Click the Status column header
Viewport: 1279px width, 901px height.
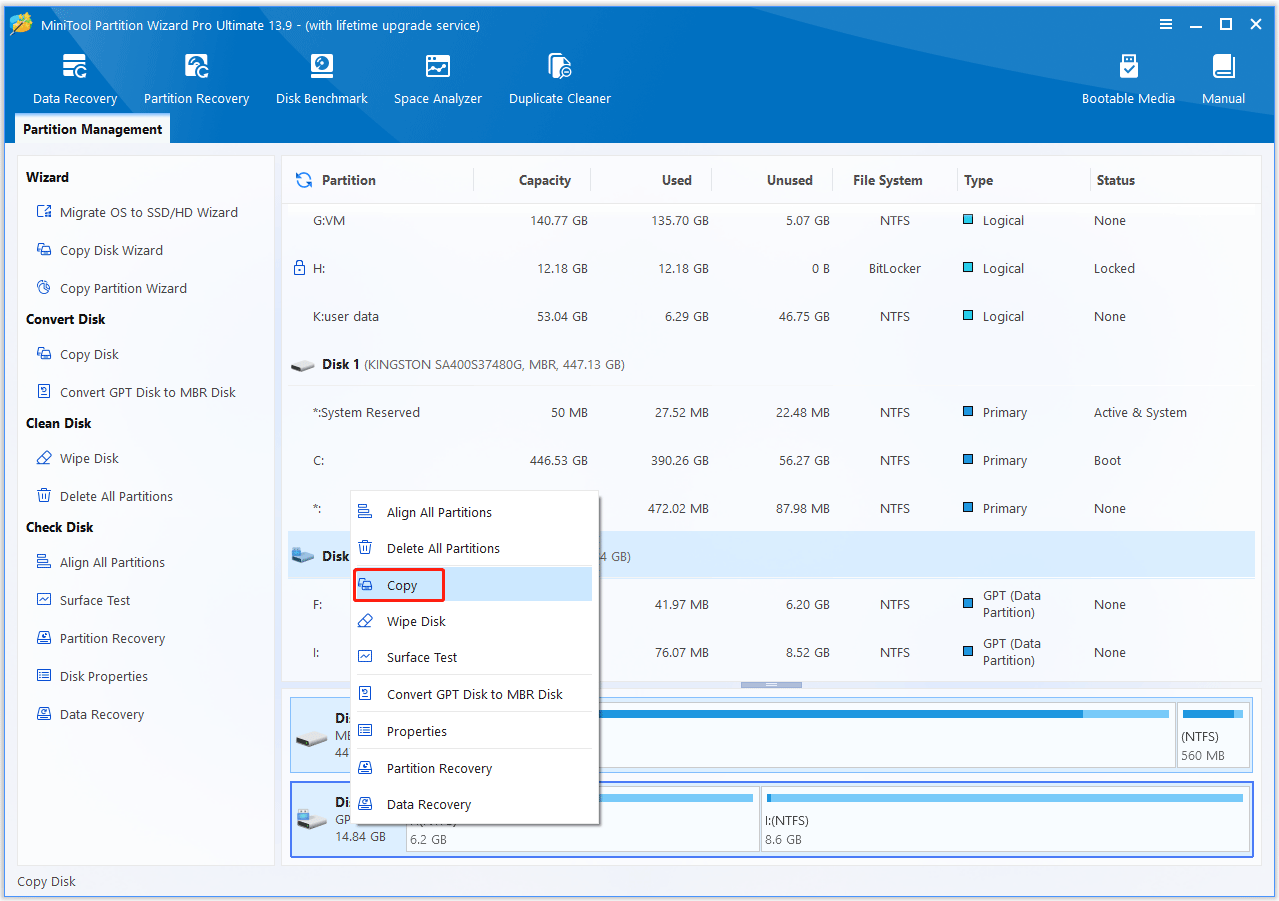[1115, 180]
